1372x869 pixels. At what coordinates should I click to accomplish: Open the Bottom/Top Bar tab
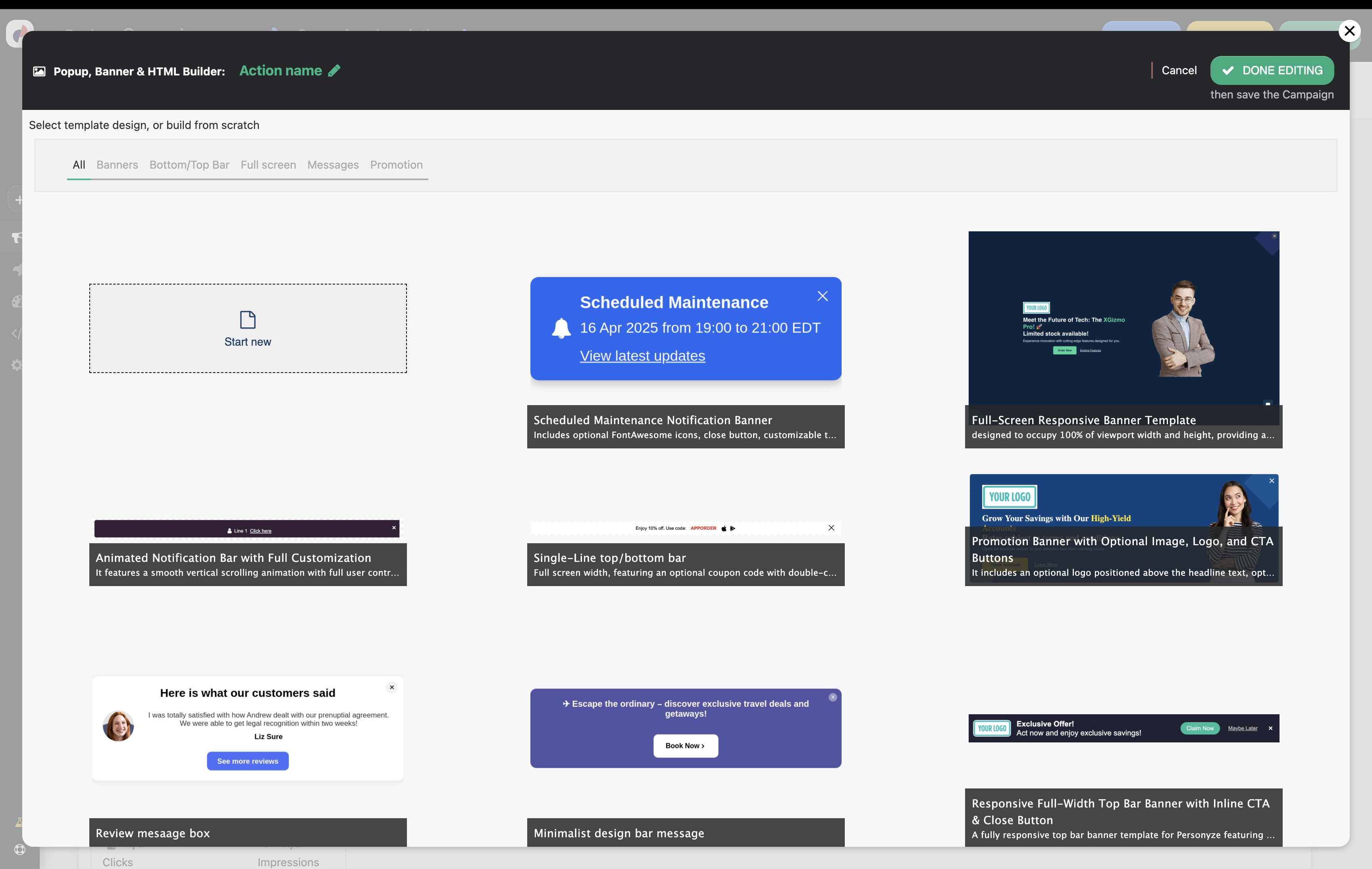[x=189, y=165]
